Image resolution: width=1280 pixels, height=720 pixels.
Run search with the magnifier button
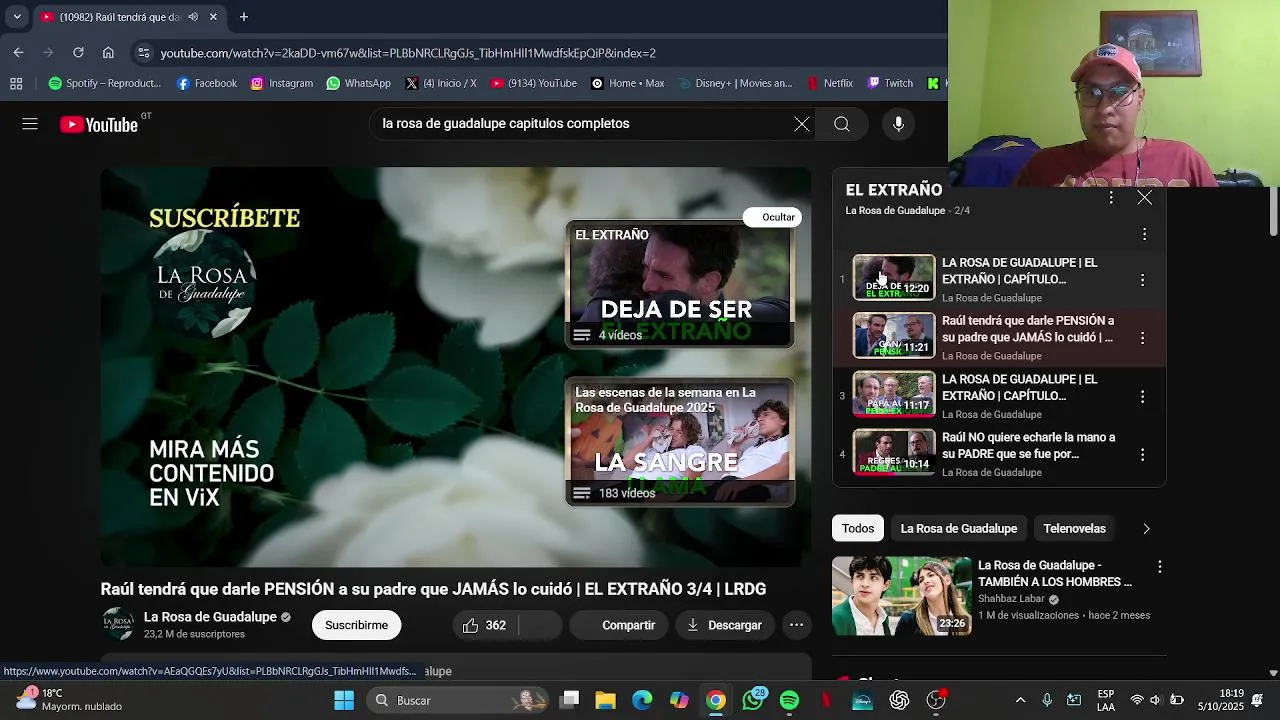pyautogui.click(x=842, y=124)
